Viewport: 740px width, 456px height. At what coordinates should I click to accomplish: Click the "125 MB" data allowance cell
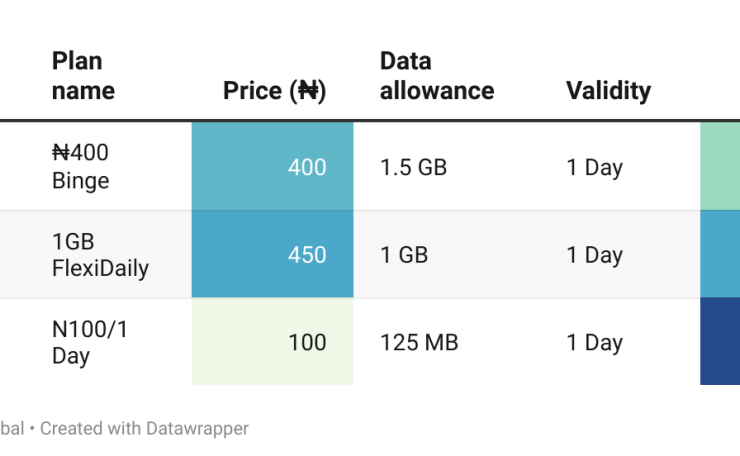click(418, 342)
